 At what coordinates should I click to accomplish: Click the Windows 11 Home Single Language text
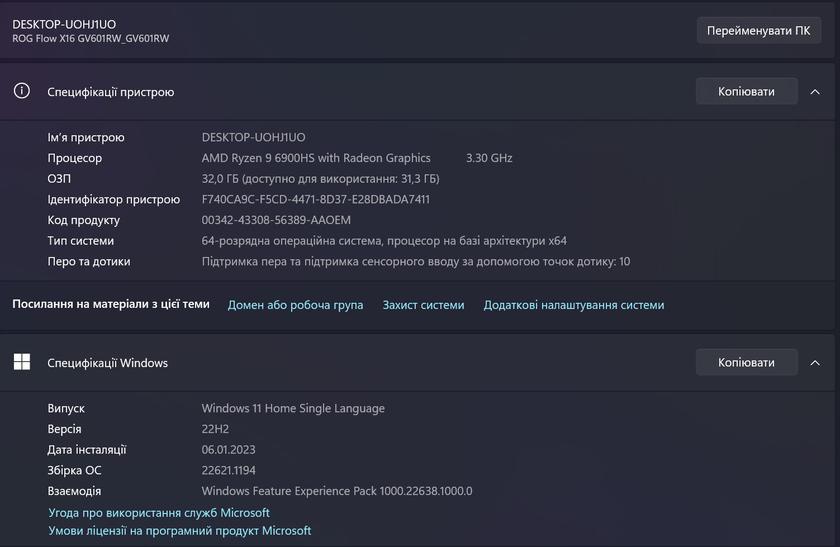point(293,408)
